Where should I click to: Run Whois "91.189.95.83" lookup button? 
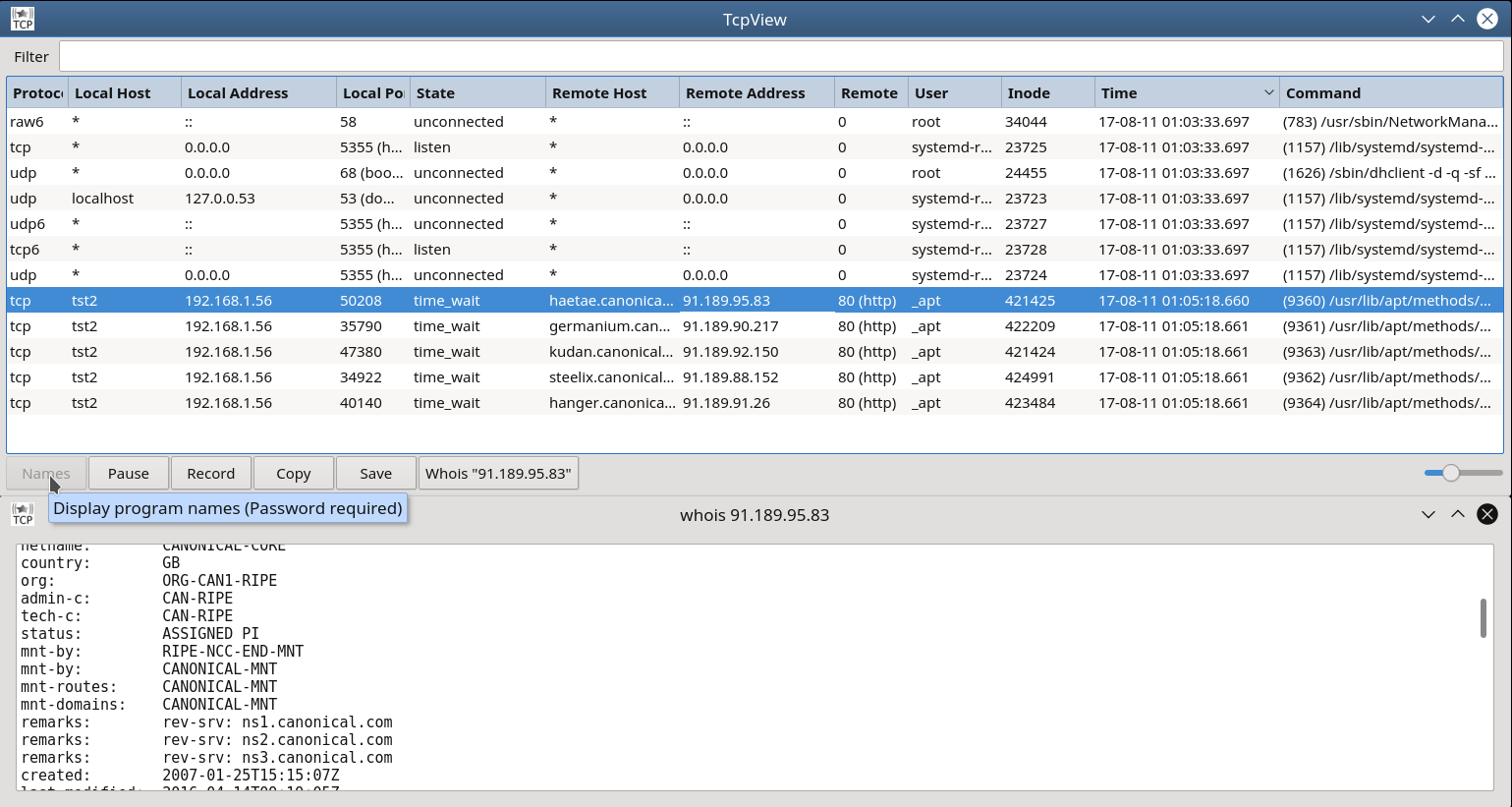click(498, 473)
